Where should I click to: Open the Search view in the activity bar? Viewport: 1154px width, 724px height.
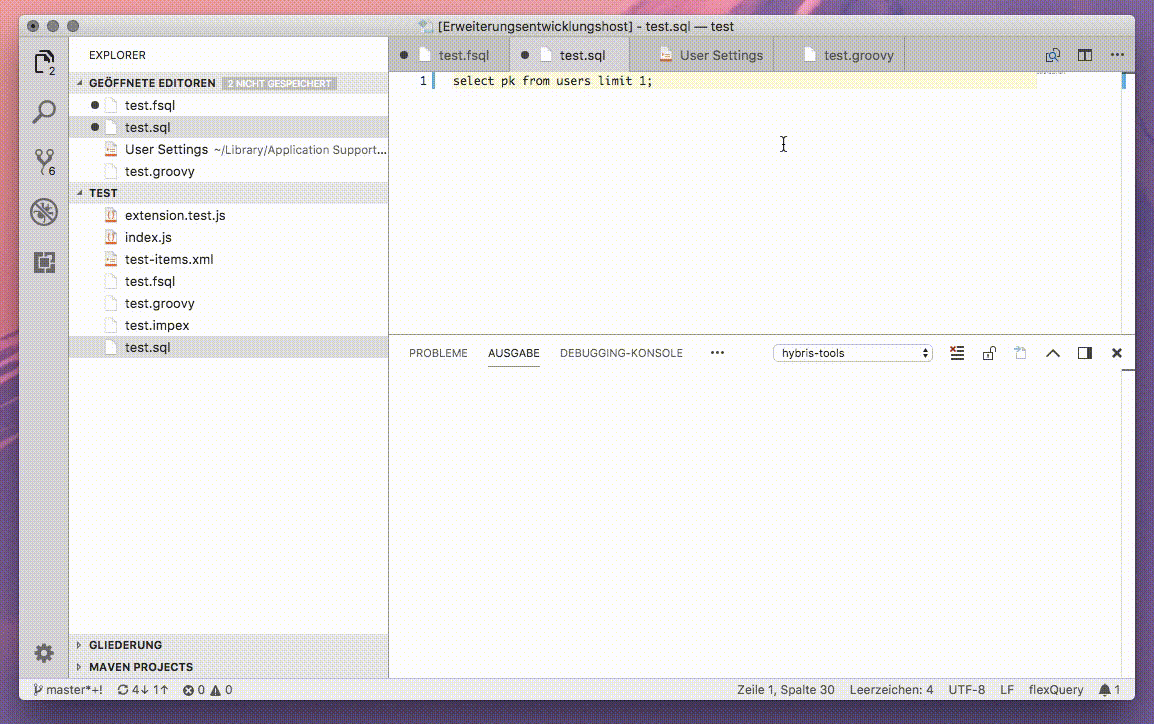tap(44, 113)
